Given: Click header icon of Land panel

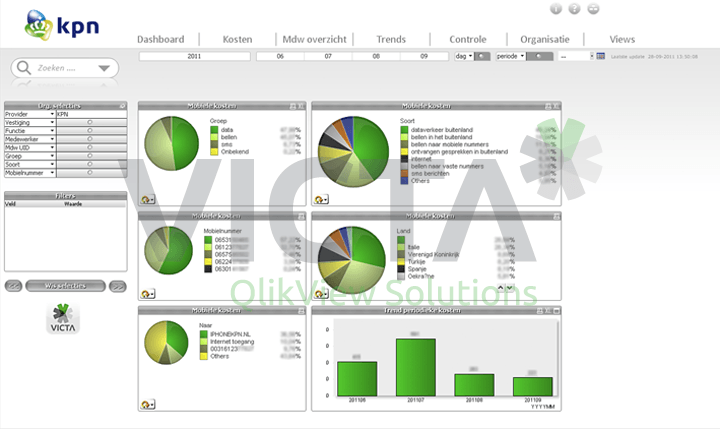Looking at the screenshot, I should point(557,216).
